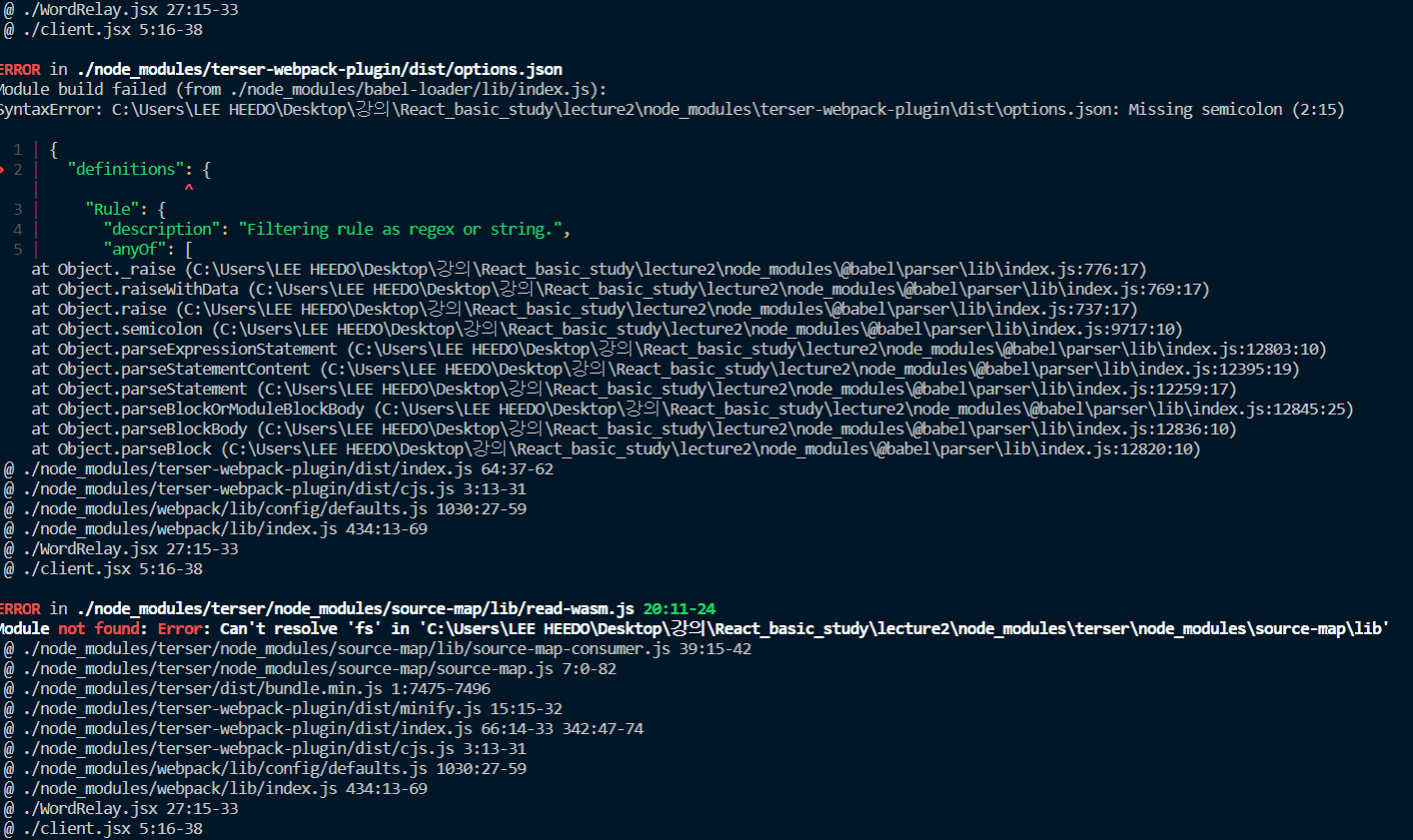Image resolution: width=1413 pixels, height=840 pixels.
Task: Open the terser-webpack-plugin/dist/minify.js 15:15-32 reference
Action: [x=293, y=708]
